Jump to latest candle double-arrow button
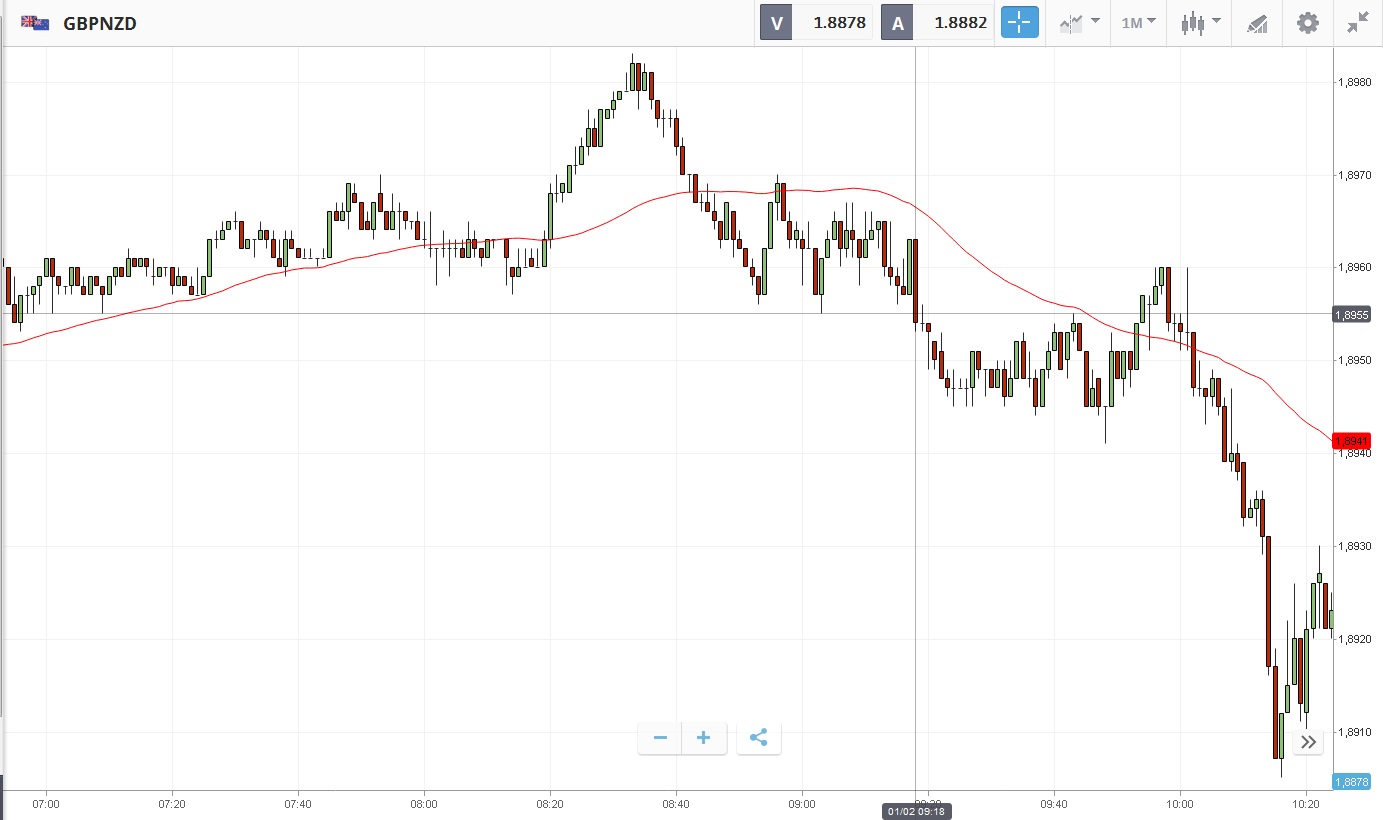 (1308, 742)
